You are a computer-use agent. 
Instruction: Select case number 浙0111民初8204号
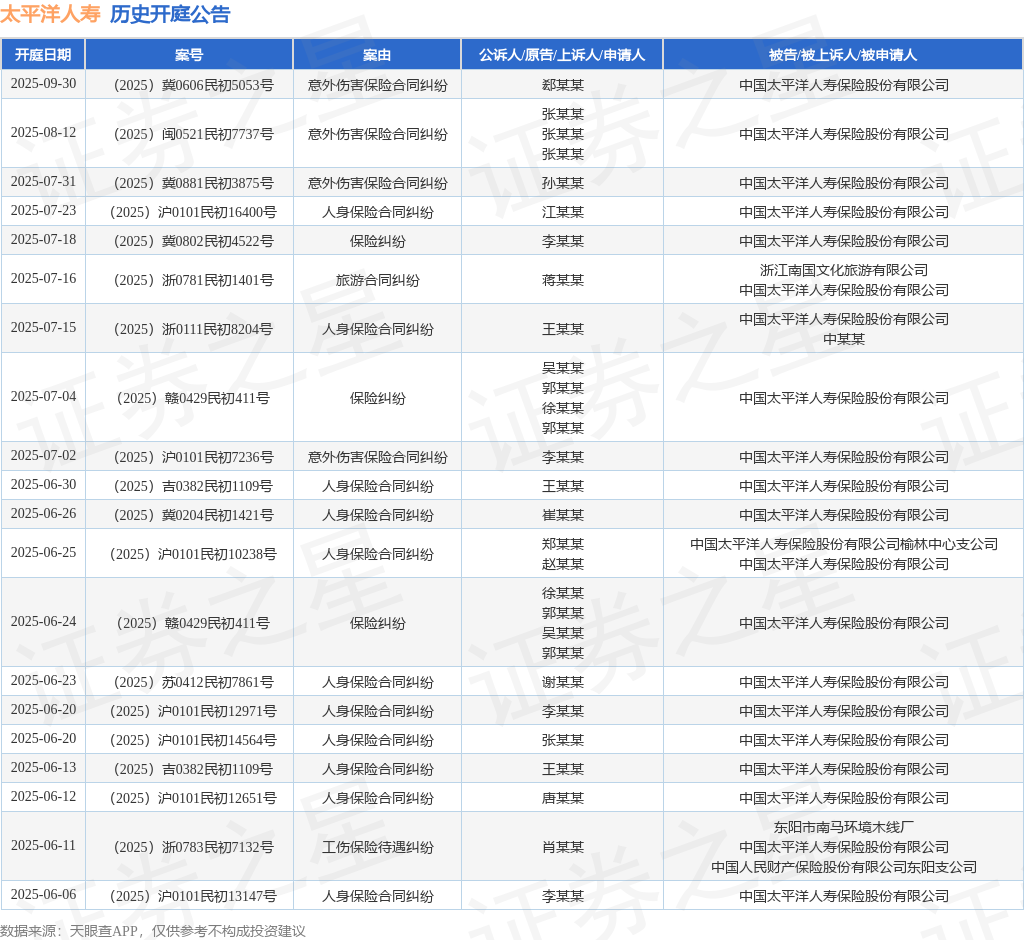(x=193, y=329)
